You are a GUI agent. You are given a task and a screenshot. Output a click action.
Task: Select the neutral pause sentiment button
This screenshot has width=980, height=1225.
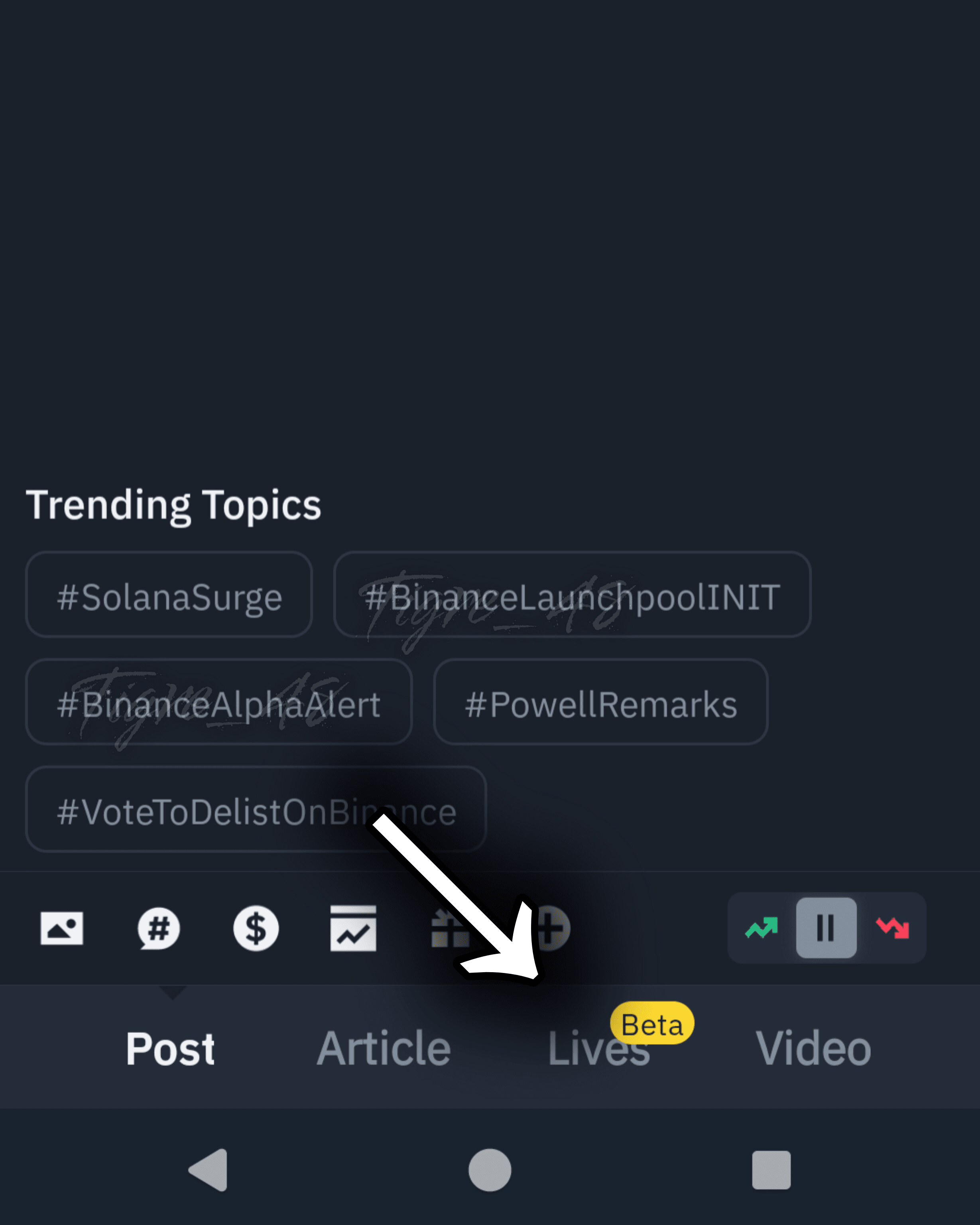pos(826,928)
